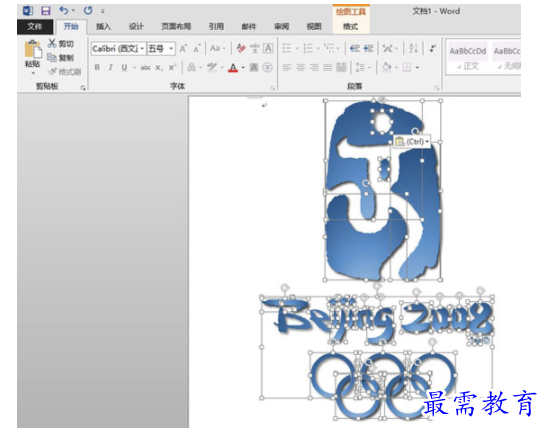Switch to the 引用 (References) tab

point(216,26)
